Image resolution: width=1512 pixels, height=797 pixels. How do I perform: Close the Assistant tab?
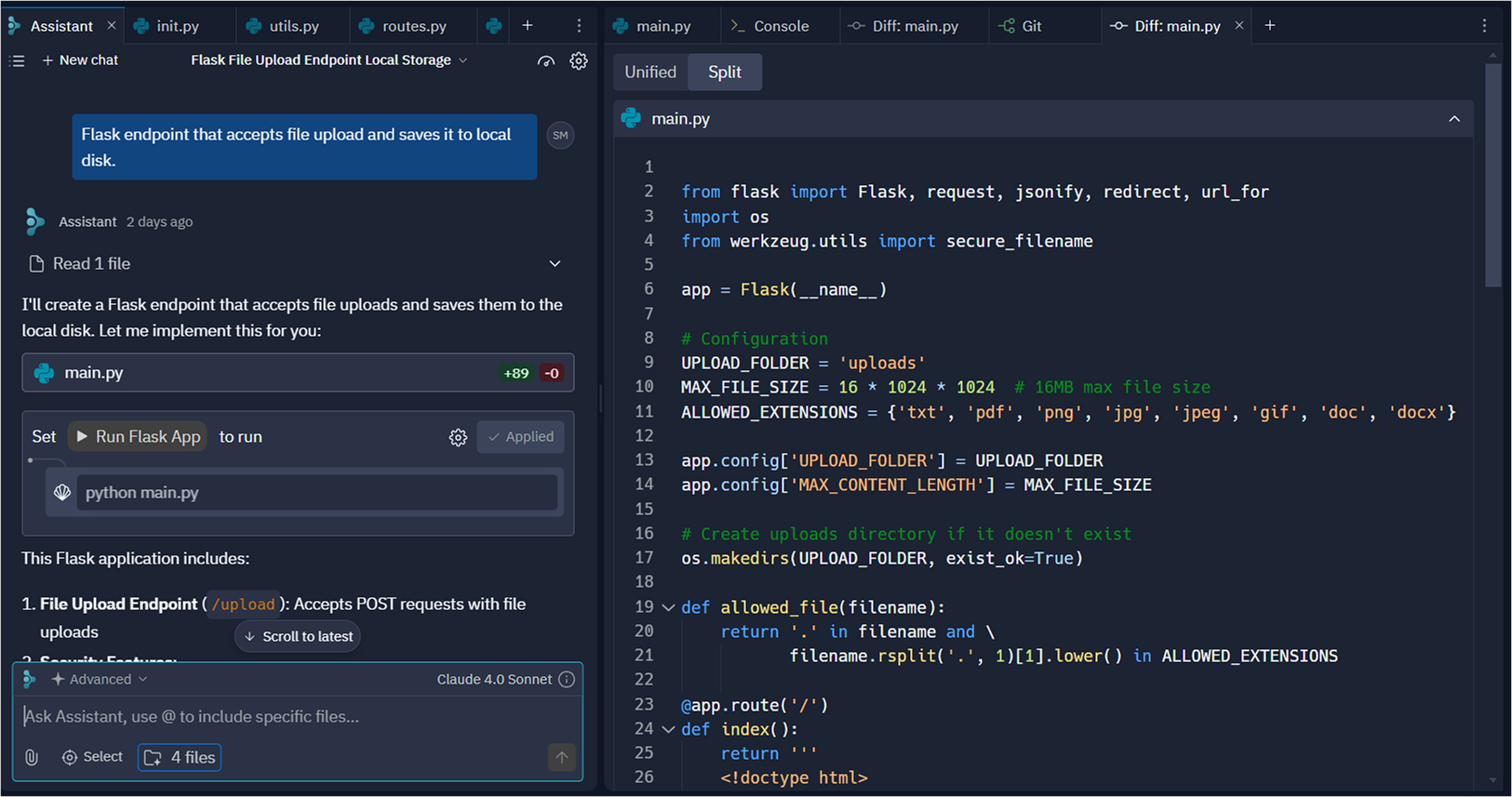tap(112, 26)
